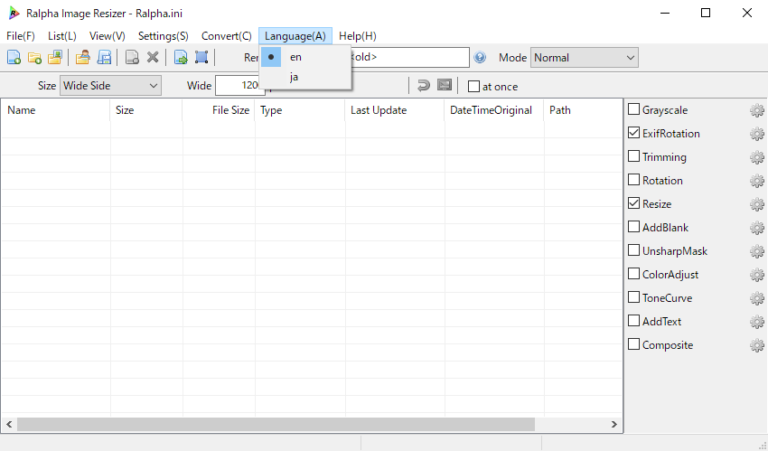Click the add folder toolbar icon
Screen dimensions: 768x451
34,58
